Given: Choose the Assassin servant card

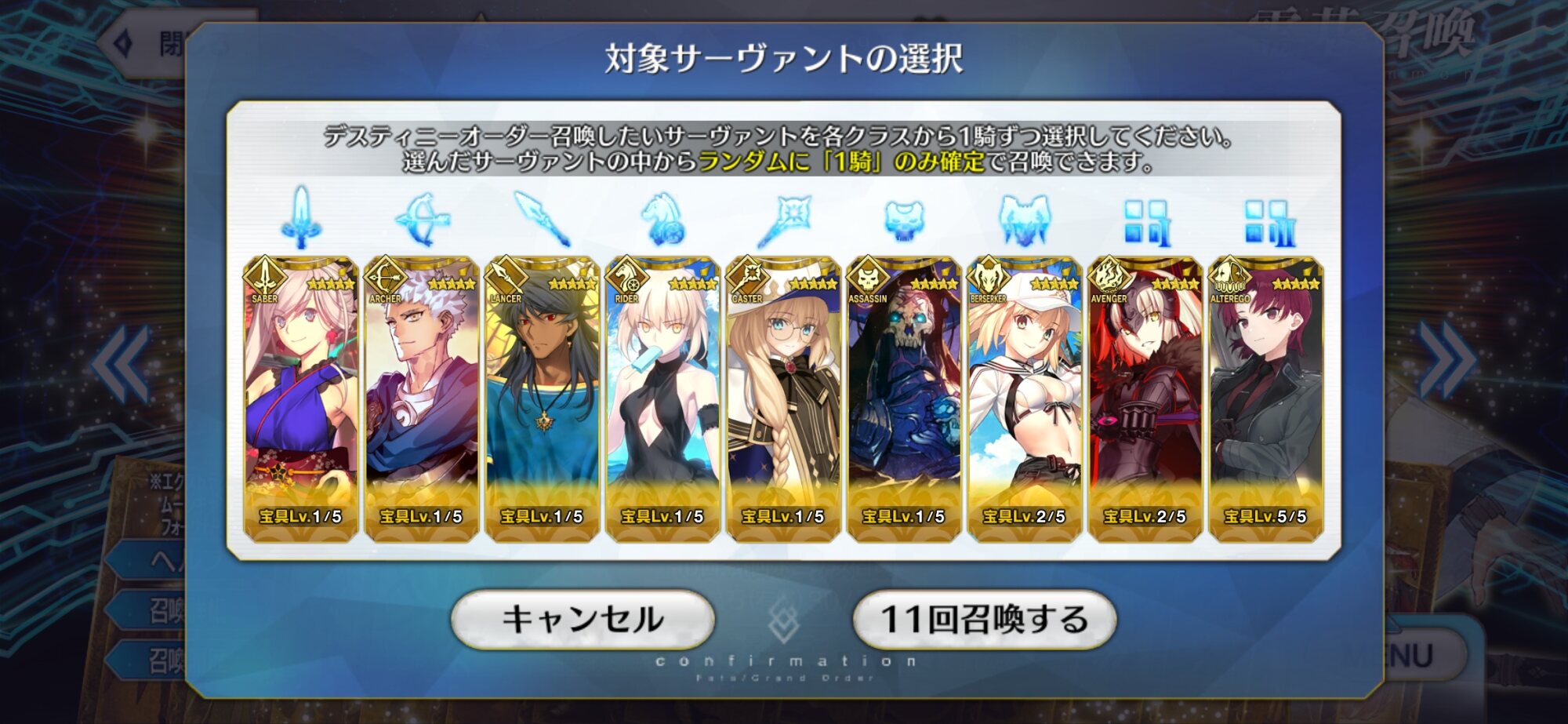Looking at the screenshot, I should pos(904,398).
